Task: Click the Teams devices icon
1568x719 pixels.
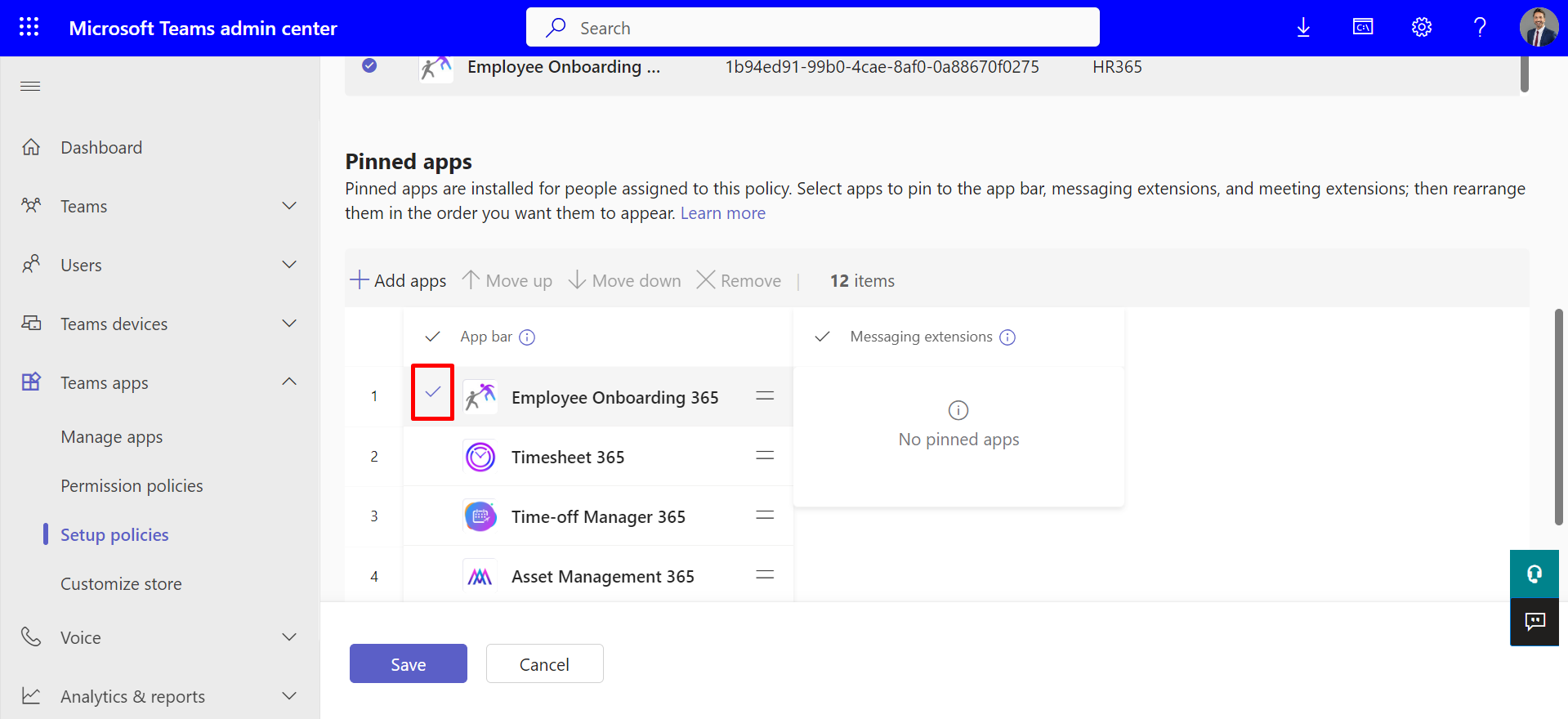Action: [x=31, y=324]
